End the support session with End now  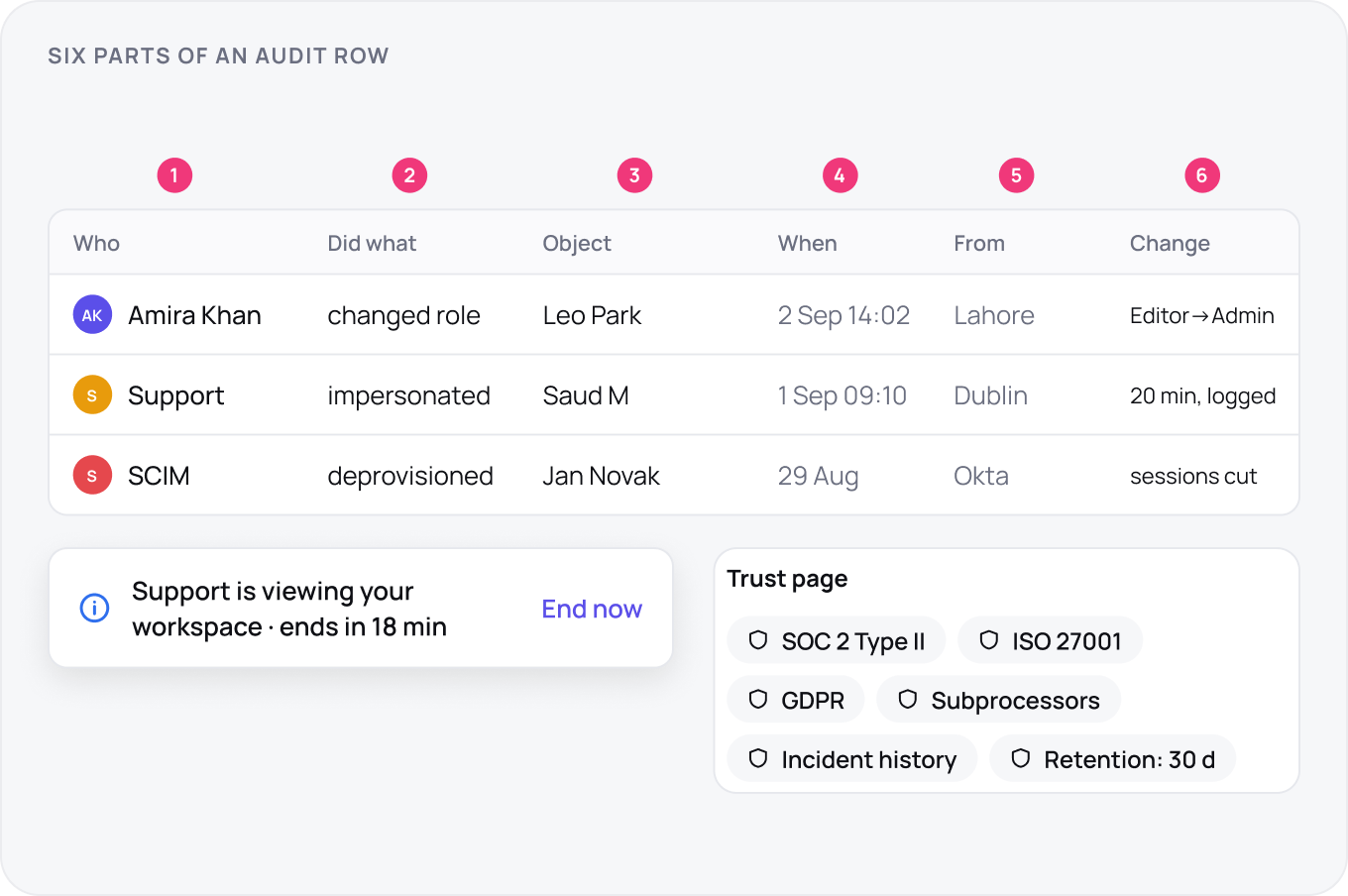592,609
